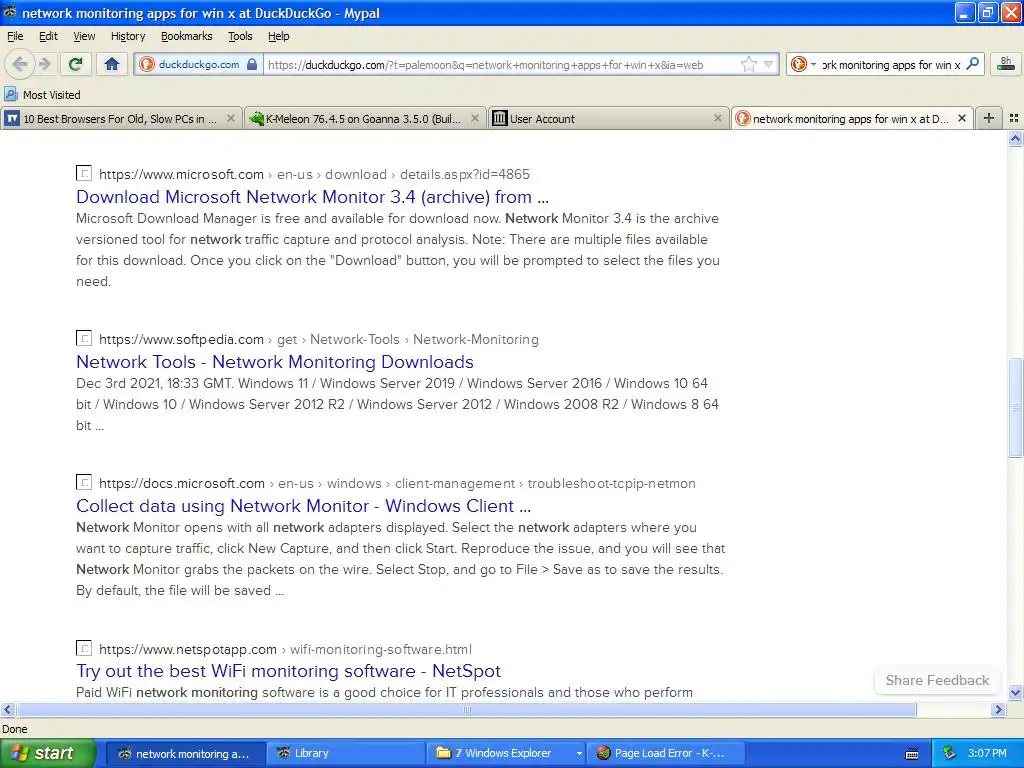Click the favicon beside softpedia.com result
The image size is (1024, 768).
pos(84,338)
